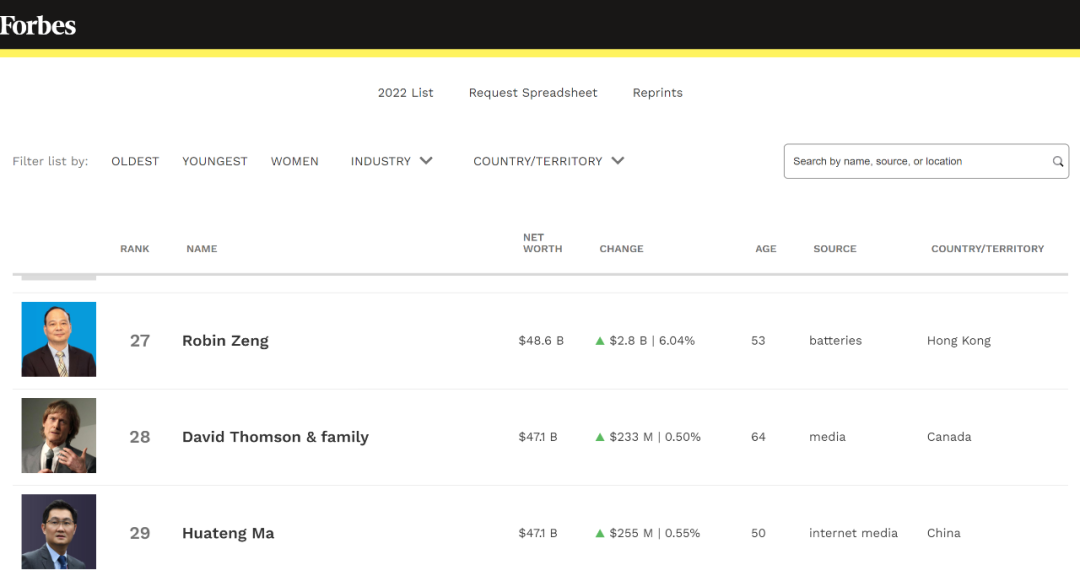Filter the list by Youngest
The height and width of the screenshot is (581, 1080).
(x=215, y=161)
